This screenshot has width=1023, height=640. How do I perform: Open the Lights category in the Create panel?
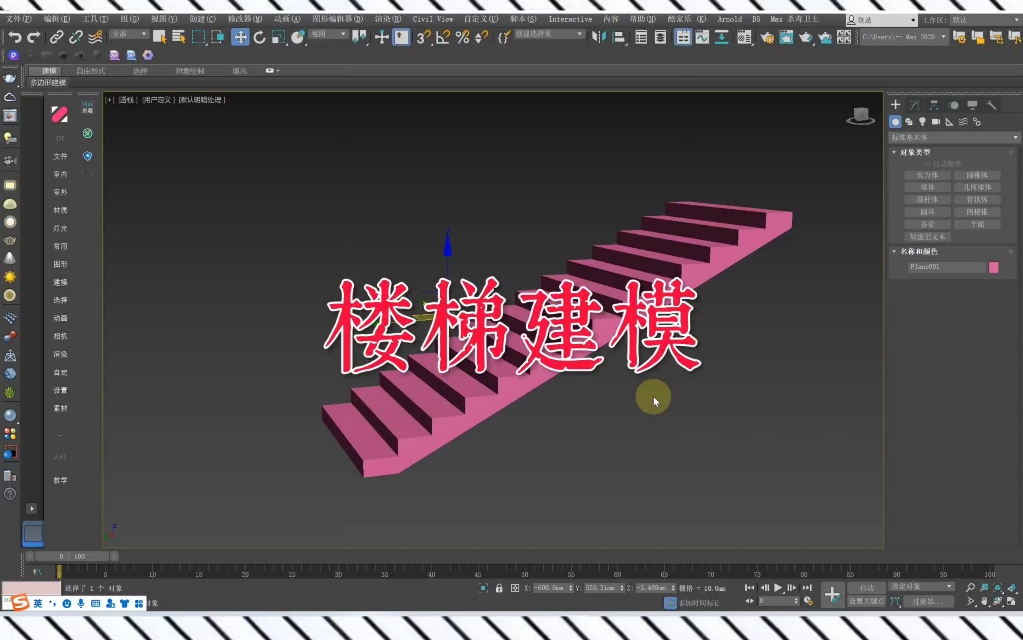[923, 121]
